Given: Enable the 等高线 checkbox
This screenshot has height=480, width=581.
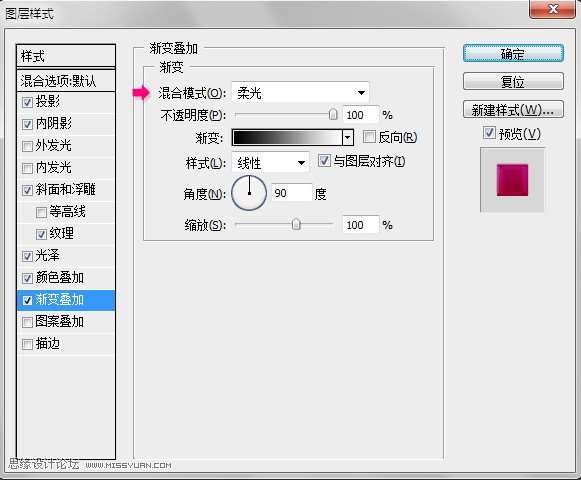Looking at the screenshot, I should pyautogui.click(x=41, y=212).
